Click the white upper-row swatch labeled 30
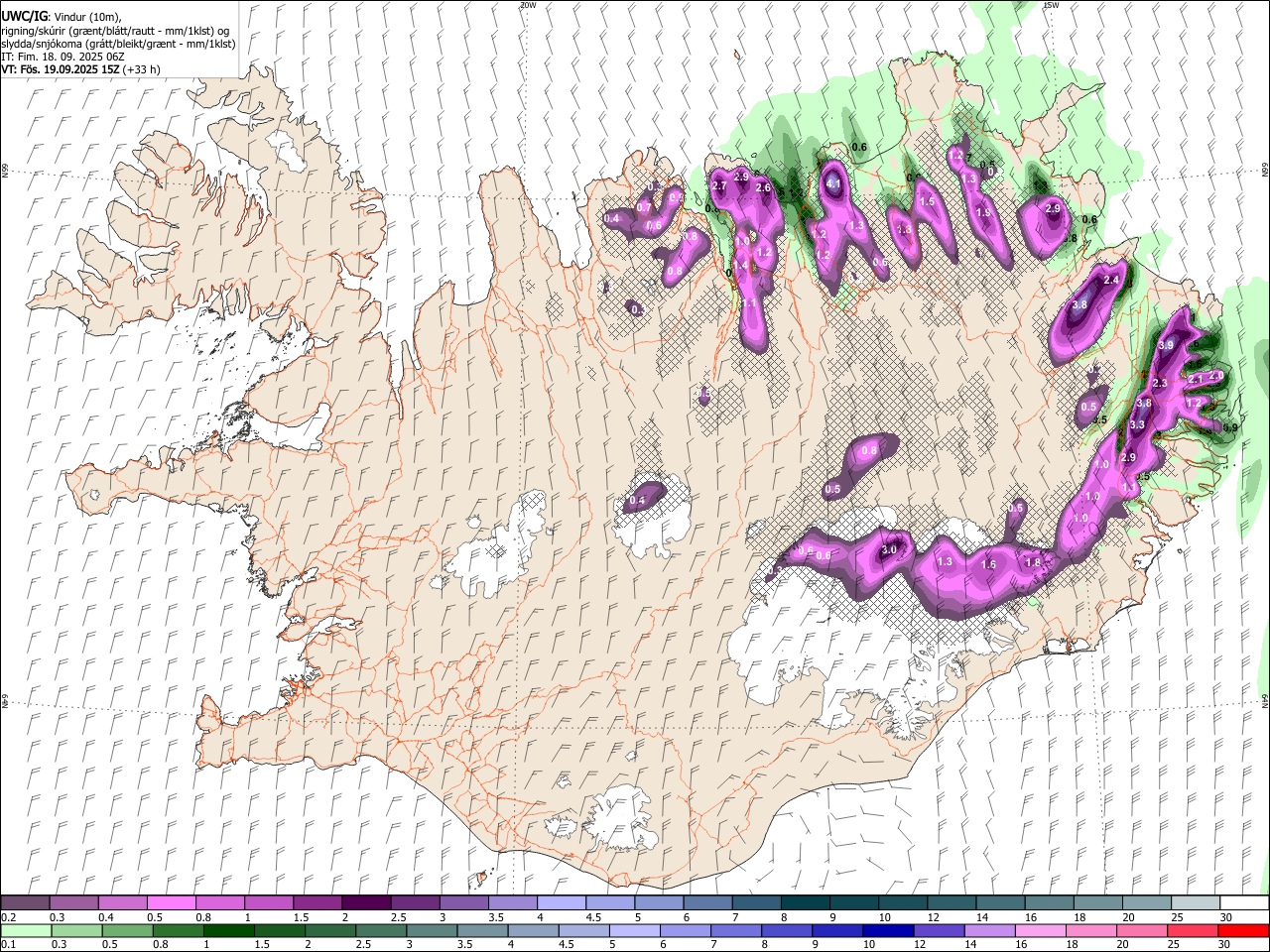Image resolution: width=1270 pixels, height=952 pixels. tap(1244, 903)
